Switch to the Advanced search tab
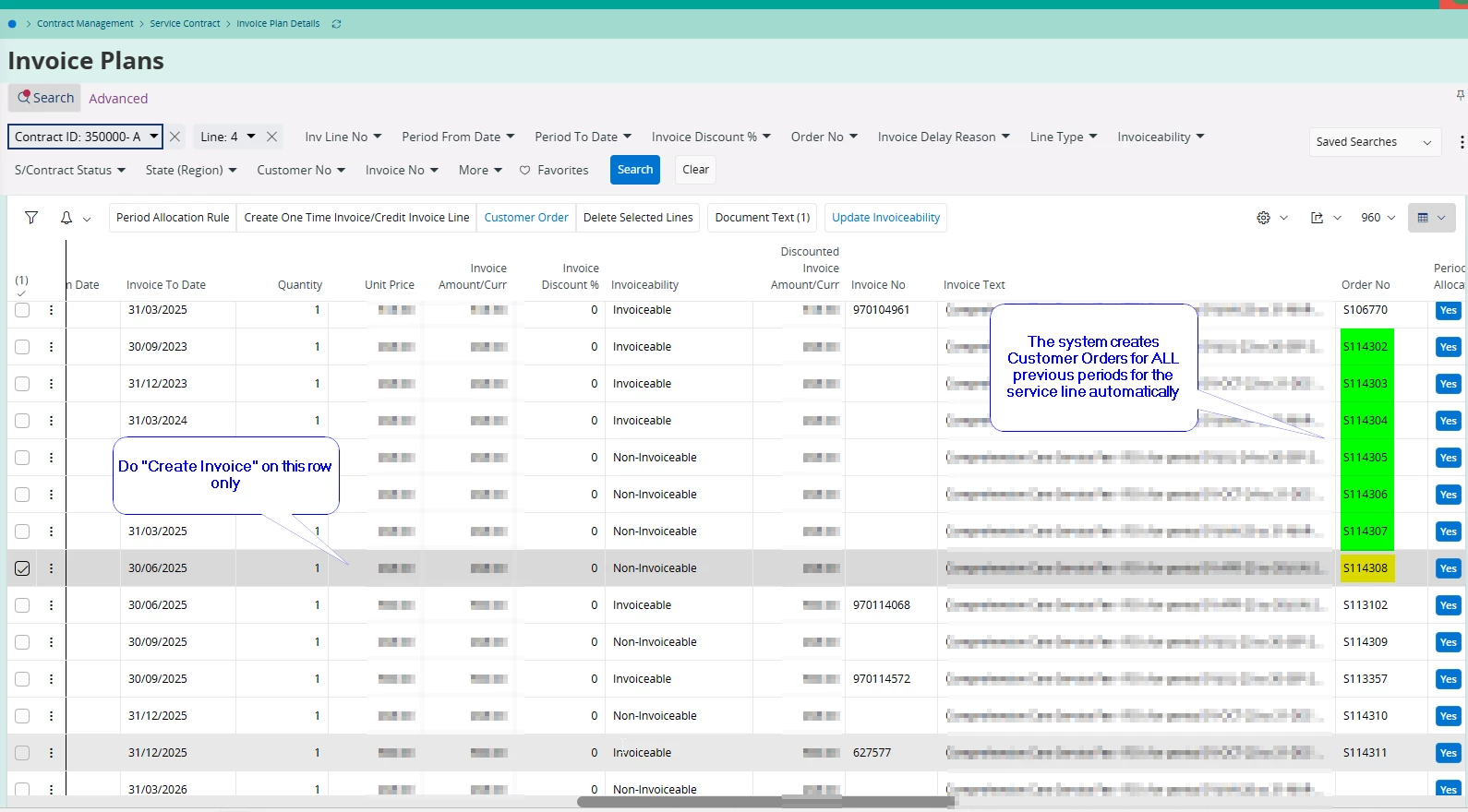 (118, 99)
